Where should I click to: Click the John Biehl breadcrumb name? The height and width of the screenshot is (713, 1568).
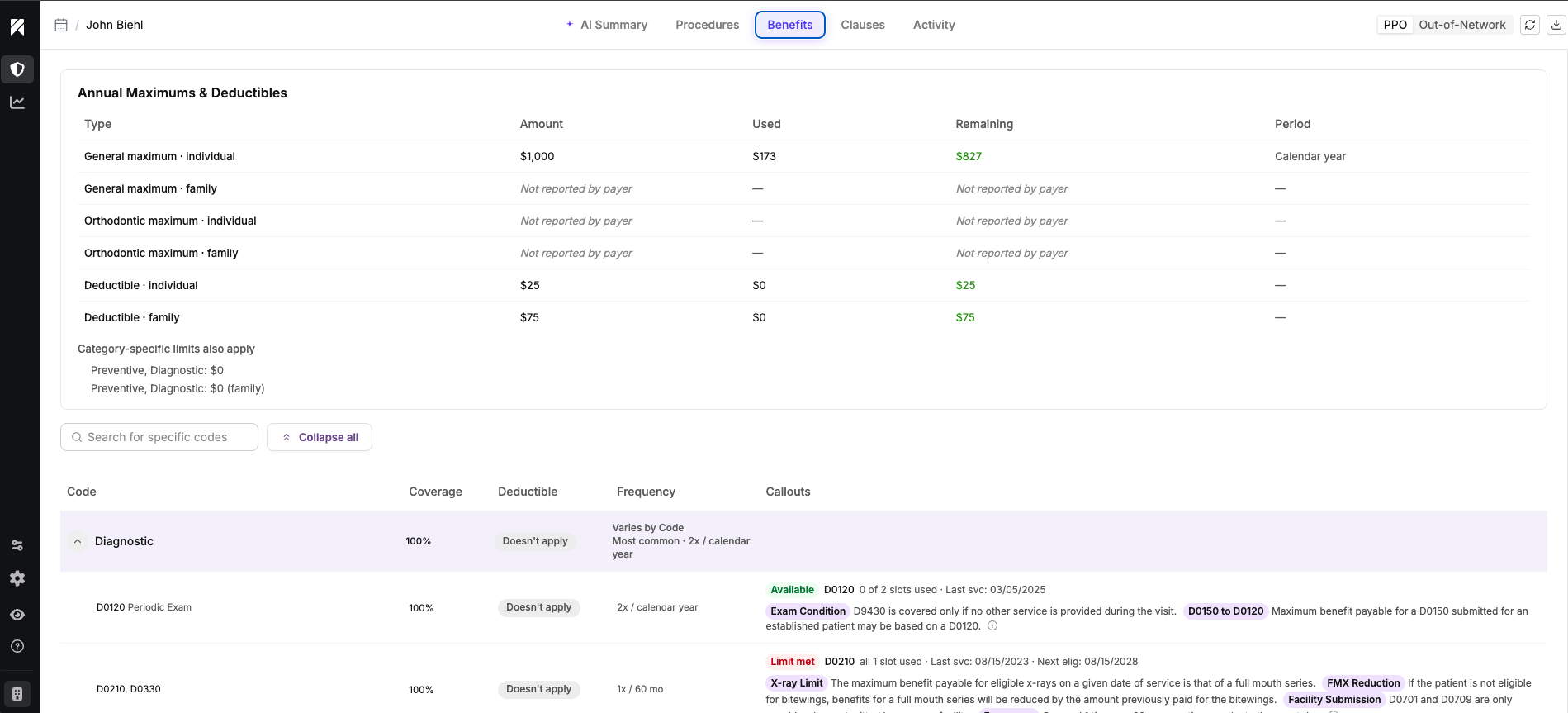(x=115, y=25)
